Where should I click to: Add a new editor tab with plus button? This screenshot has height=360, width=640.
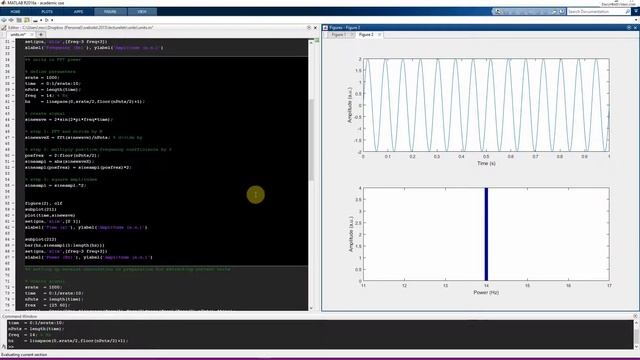tap(40, 35)
